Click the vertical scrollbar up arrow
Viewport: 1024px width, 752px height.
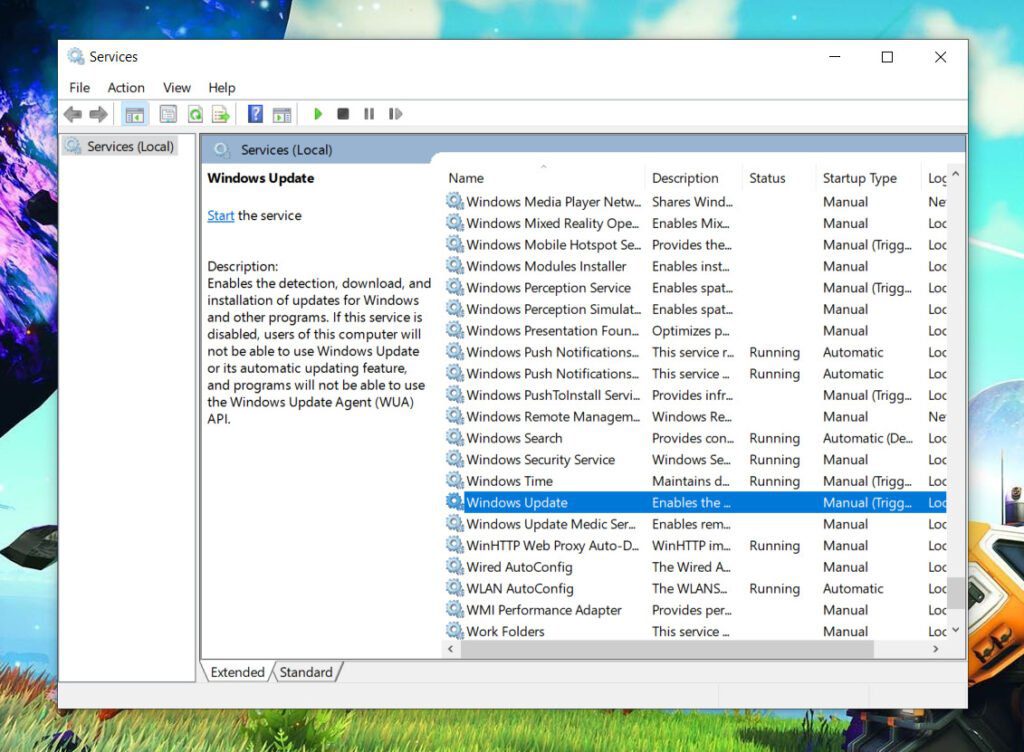coord(955,174)
